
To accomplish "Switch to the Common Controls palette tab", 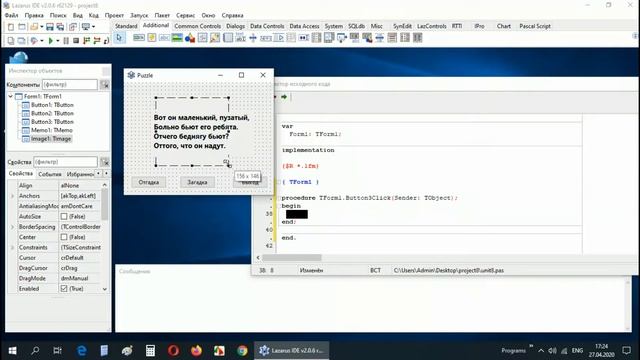I will (198, 26).
